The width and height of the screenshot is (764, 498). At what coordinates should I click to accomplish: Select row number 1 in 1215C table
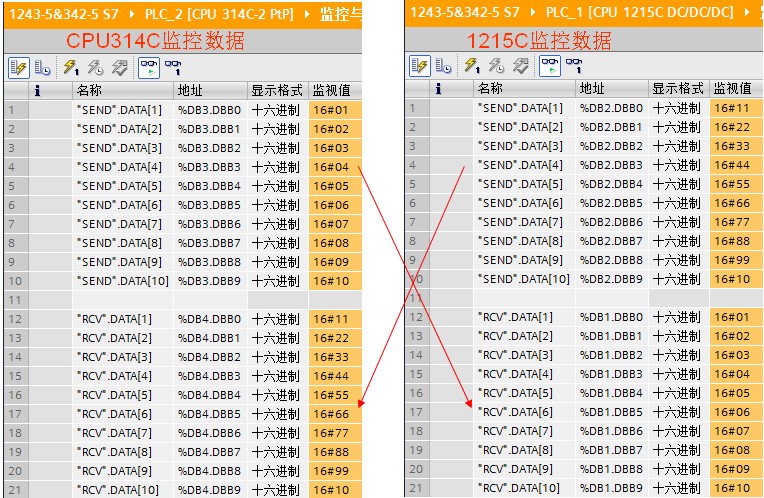pyautogui.click(x=417, y=108)
